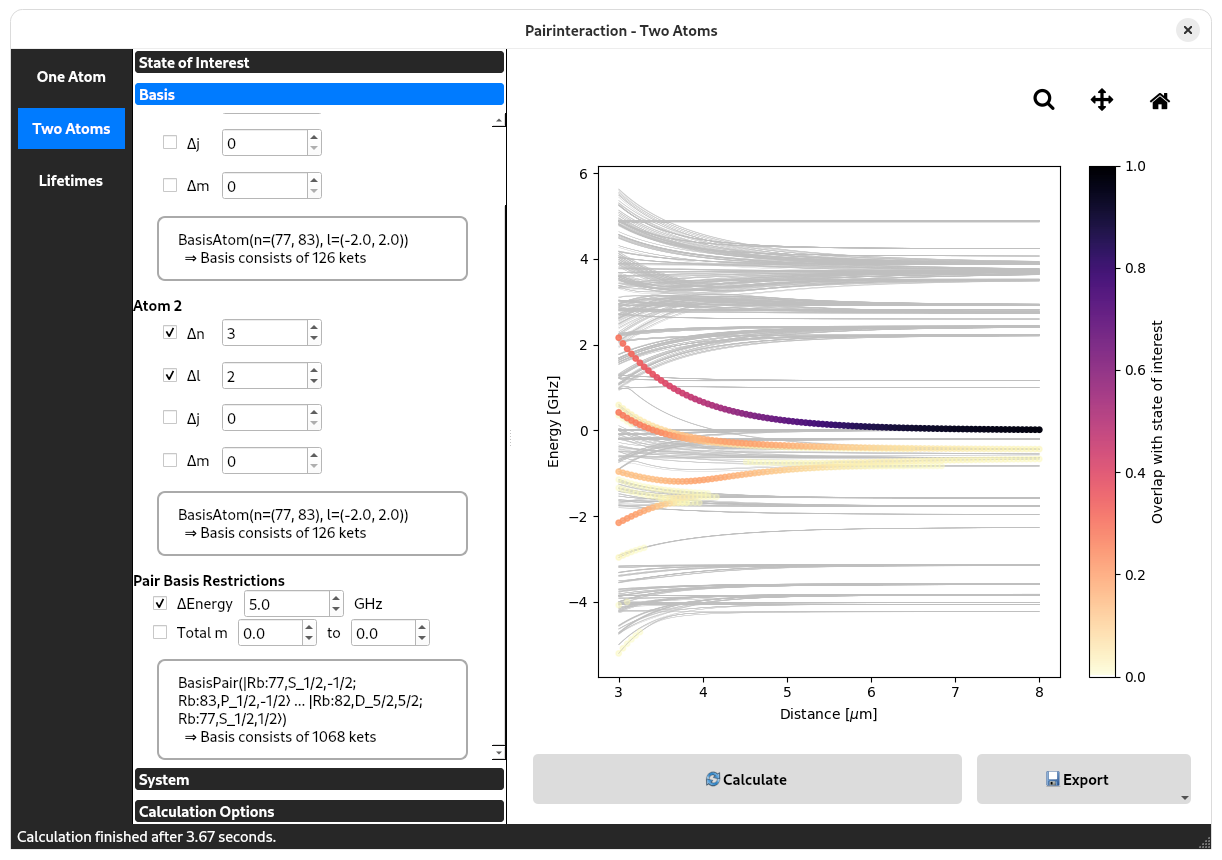The width and height of the screenshot is (1222, 860).
Task: Select the pan move arrows tool
Action: (1101, 100)
